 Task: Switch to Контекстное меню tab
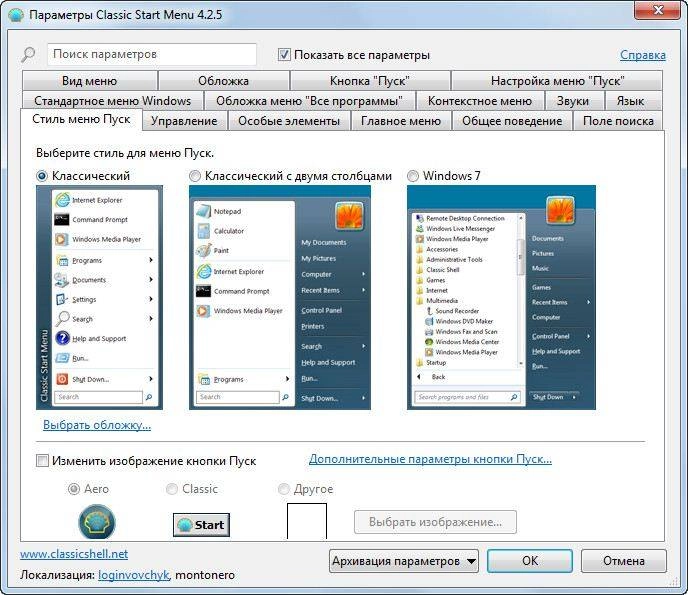click(x=480, y=101)
